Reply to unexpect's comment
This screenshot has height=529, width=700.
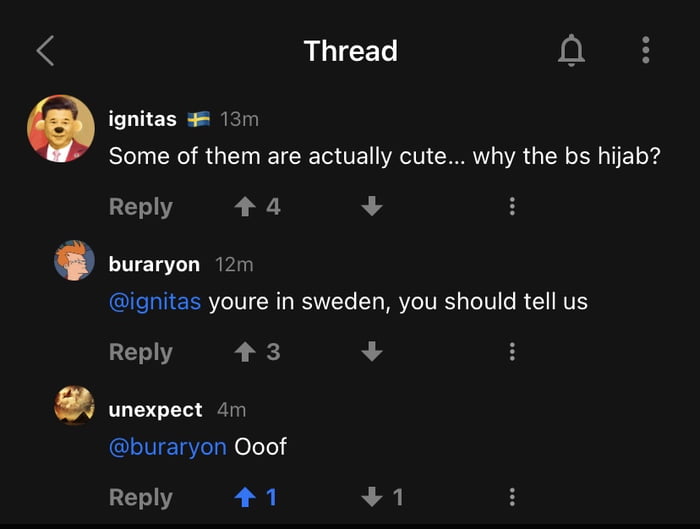140,497
